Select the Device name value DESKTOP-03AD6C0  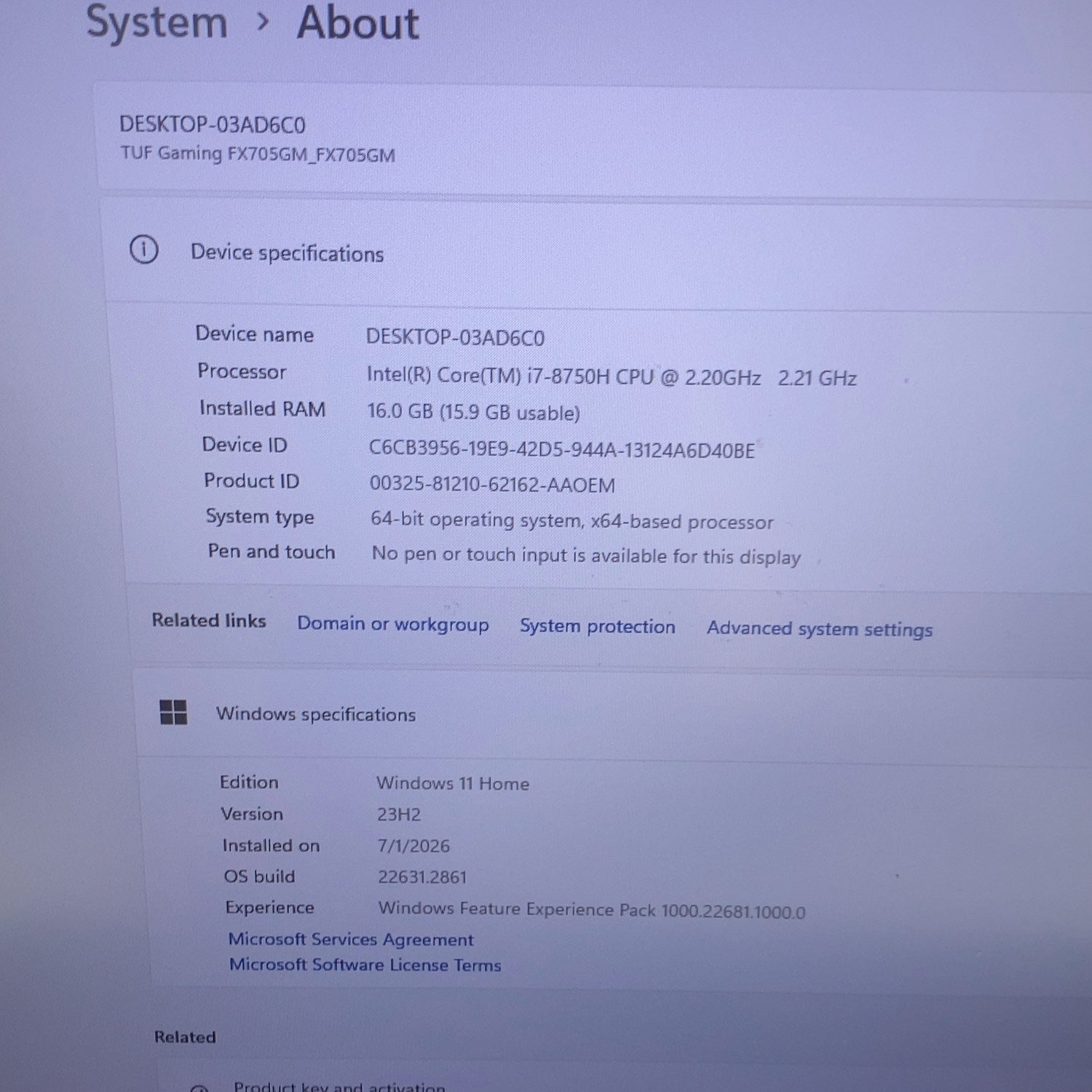click(455, 337)
